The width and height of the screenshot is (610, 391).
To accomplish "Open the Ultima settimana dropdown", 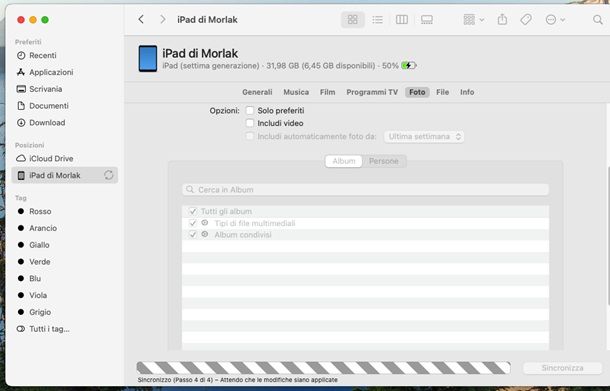I will (x=424, y=137).
